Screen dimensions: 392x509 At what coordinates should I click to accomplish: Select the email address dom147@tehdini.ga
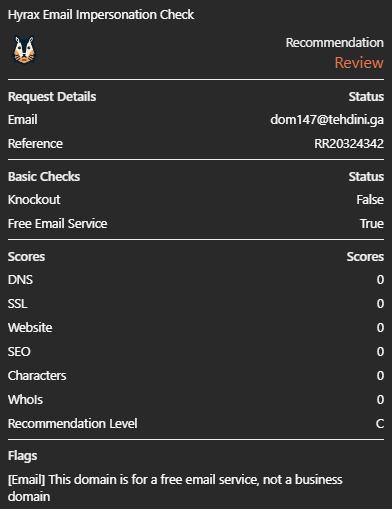click(327, 120)
